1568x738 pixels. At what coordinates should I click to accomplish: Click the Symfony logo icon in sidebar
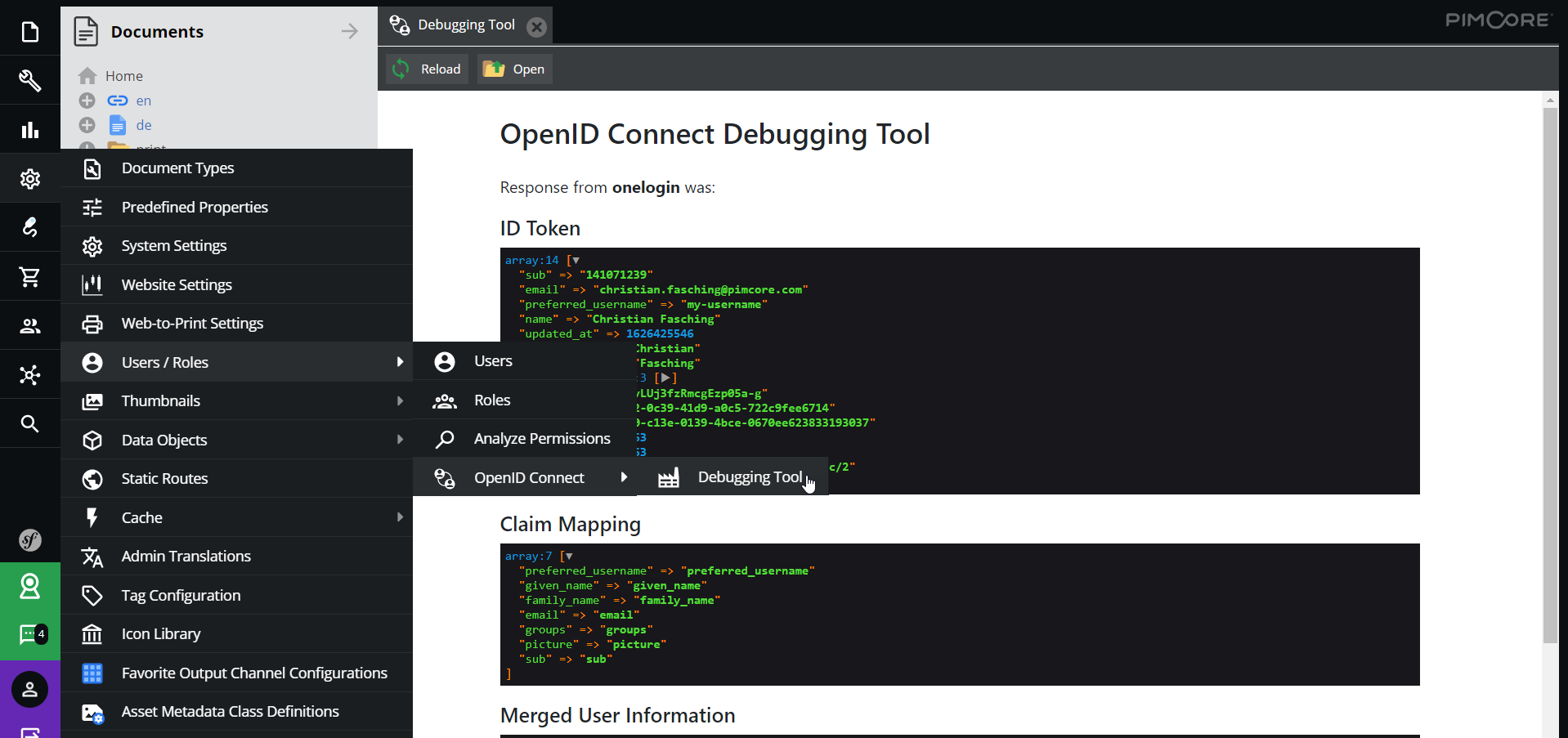[x=30, y=539]
